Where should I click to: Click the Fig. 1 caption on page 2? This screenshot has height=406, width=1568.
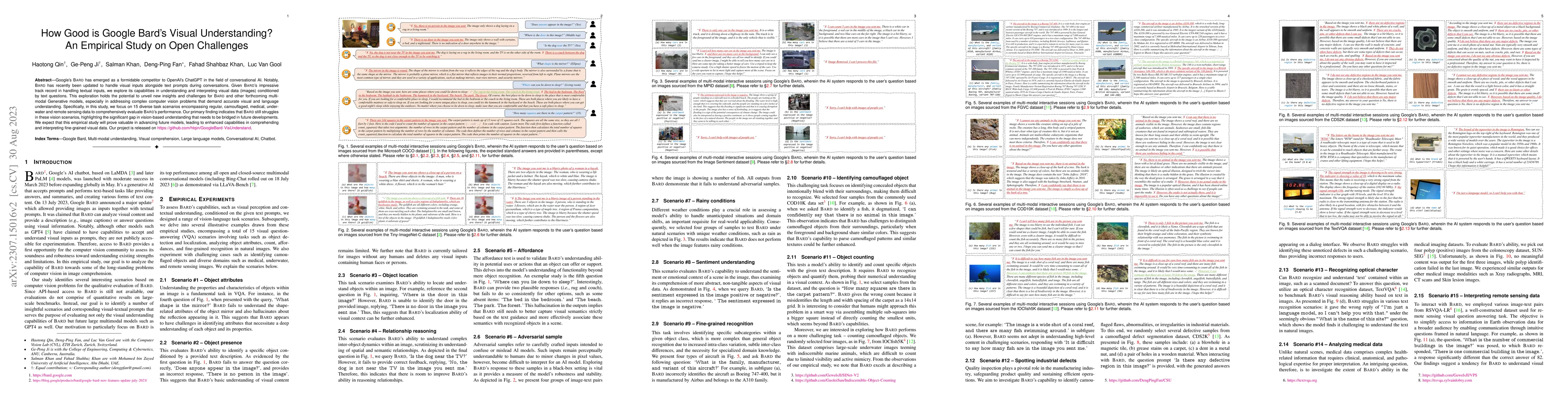tap(471, 151)
